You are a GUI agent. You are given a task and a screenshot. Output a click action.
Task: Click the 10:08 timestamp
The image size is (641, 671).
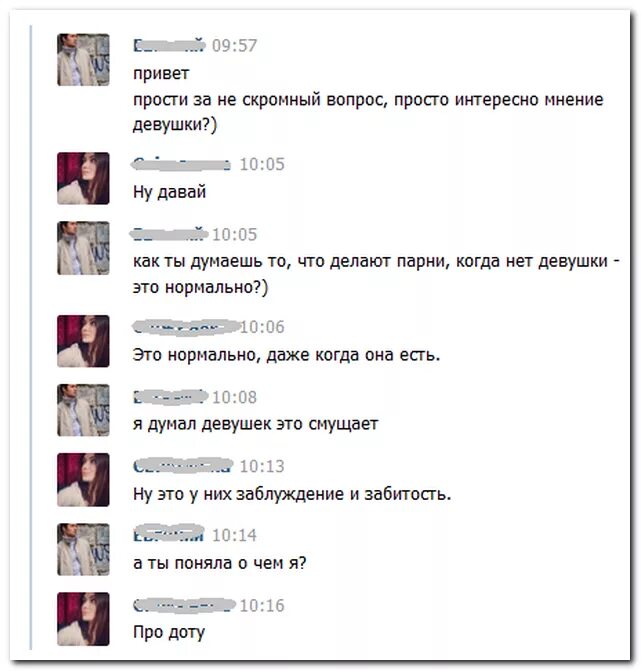pyautogui.click(x=234, y=397)
